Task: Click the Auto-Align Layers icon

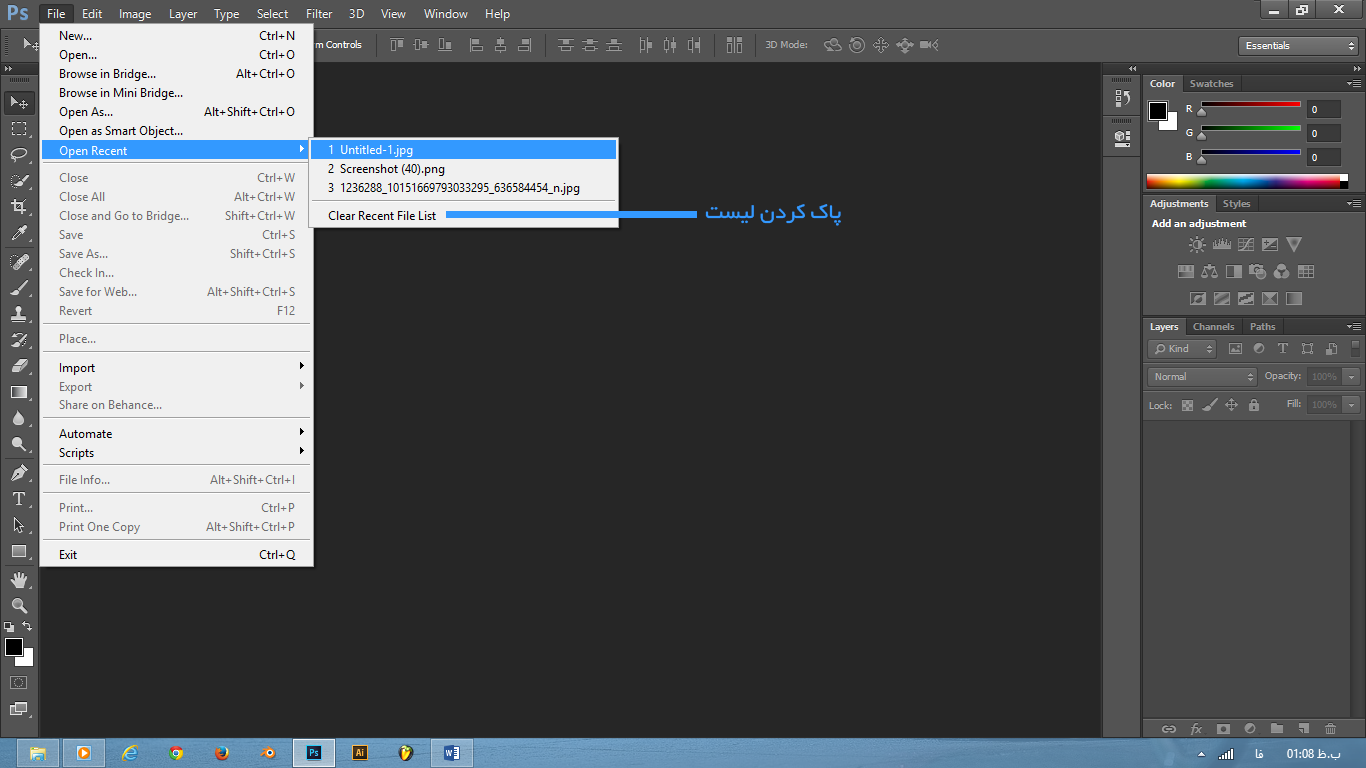Action: point(734,45)
